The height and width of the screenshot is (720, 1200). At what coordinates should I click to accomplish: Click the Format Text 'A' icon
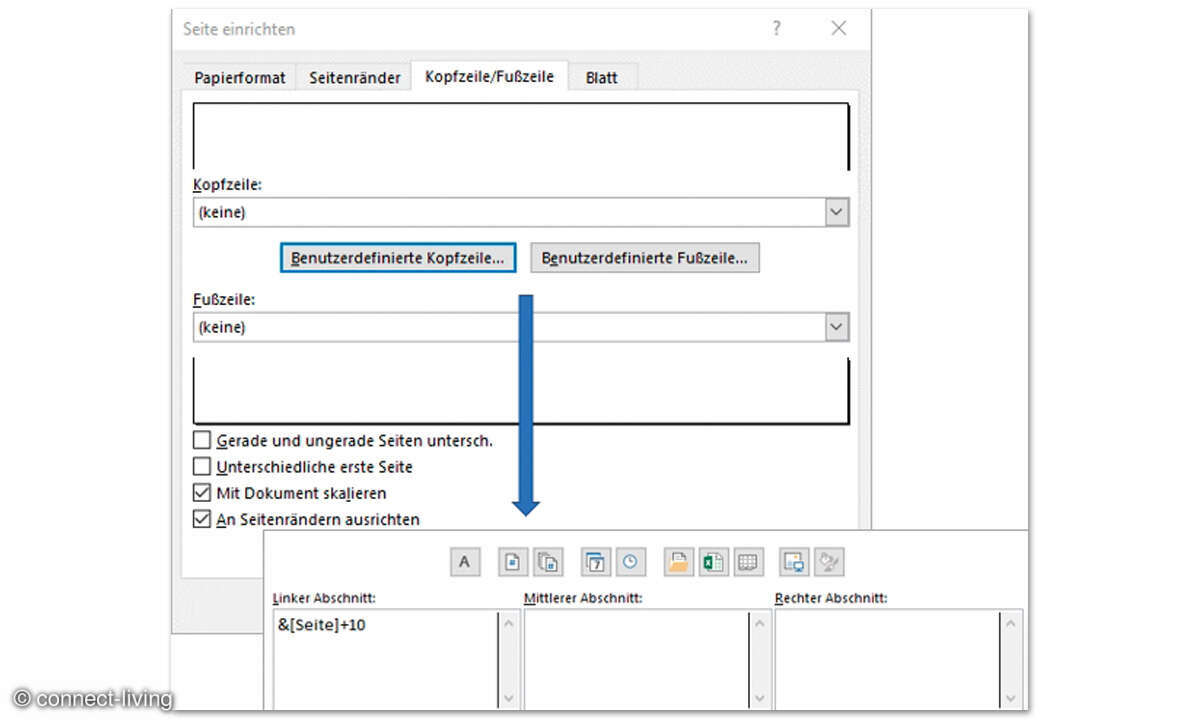464,562
